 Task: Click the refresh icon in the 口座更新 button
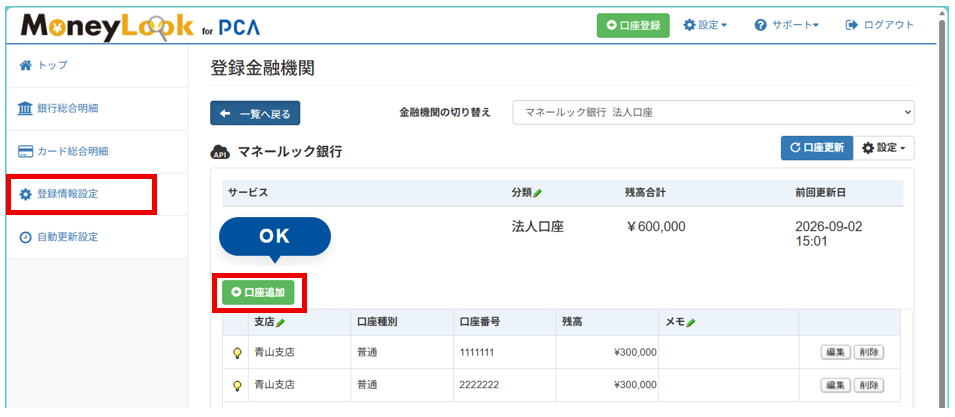[794, 148]
